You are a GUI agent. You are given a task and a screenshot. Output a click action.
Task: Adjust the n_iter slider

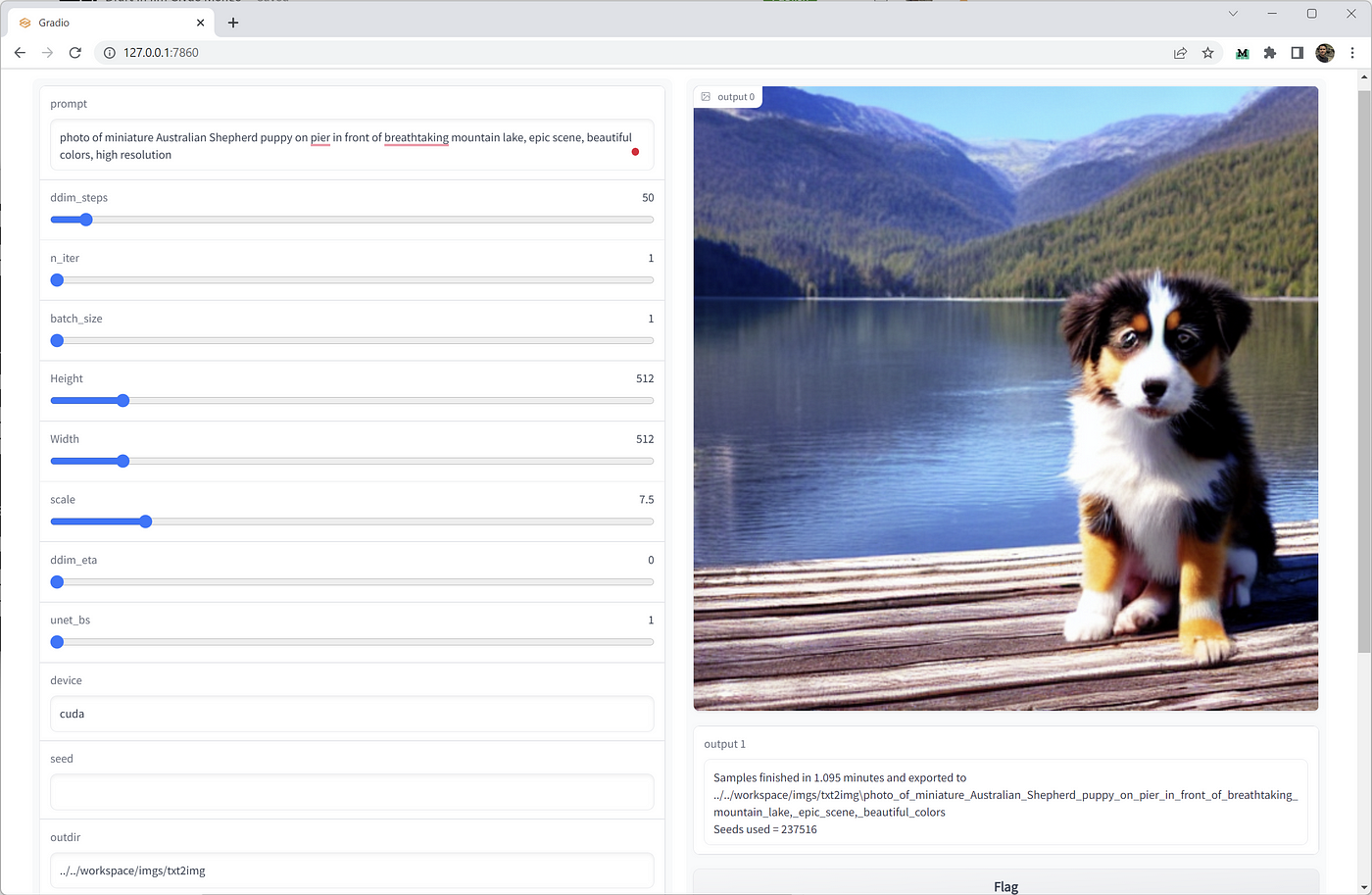tap(352, 280)
